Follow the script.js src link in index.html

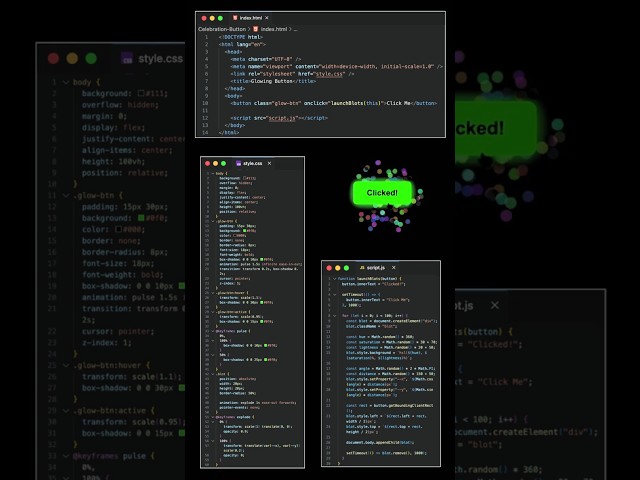click(x=282, y=118)
